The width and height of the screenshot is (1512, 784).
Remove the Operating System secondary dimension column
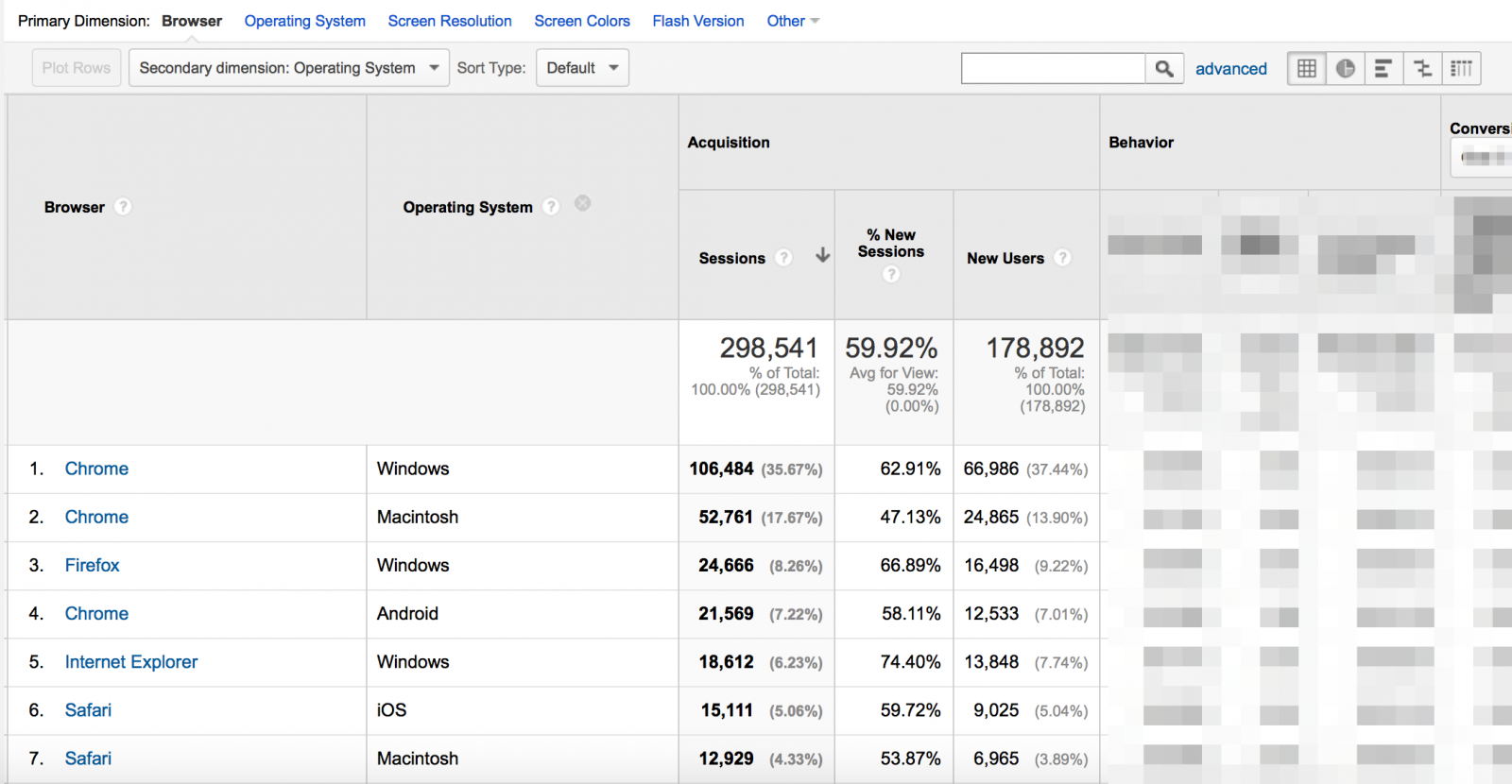click(583, 203)
